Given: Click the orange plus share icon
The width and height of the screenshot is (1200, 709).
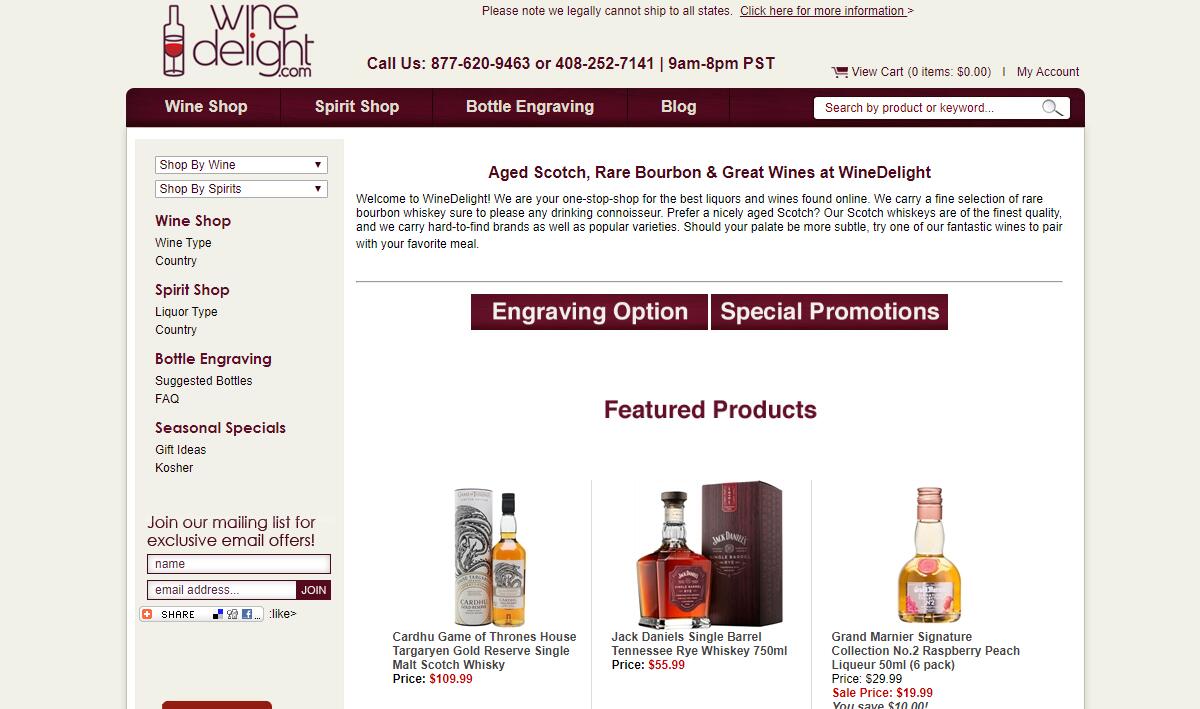Looking at the screenshot, I should click(147, 614).
